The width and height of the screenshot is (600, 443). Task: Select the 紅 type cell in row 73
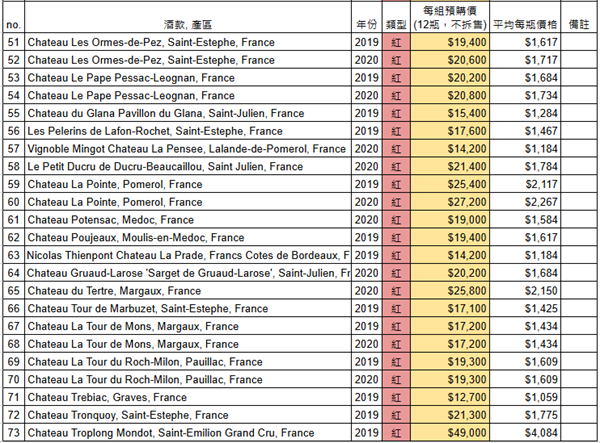coord(396,433)
